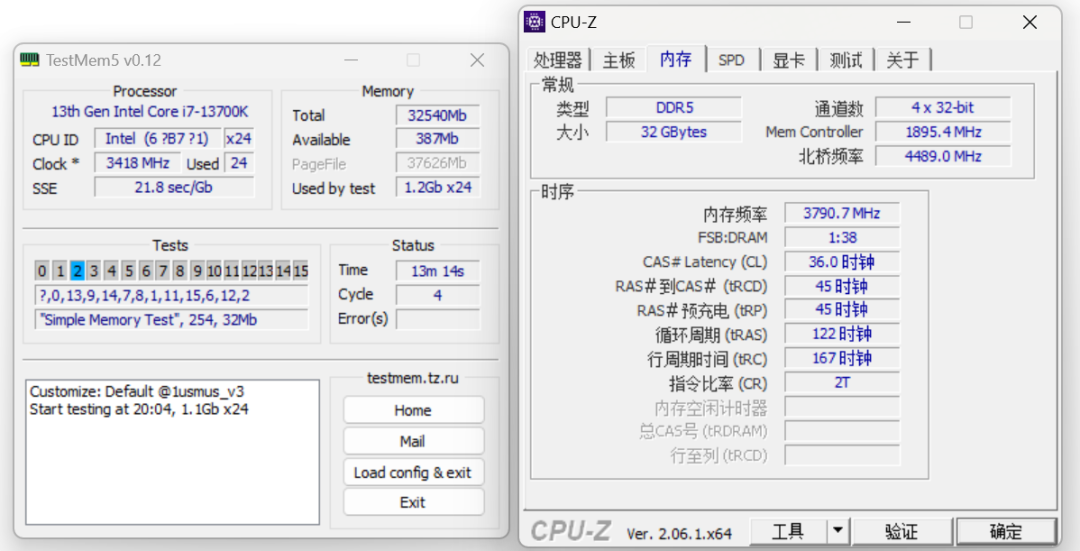Click CAS# Latency value 36.0 时钟
The height and width of the screenshot is (551, 1080).
(x=842, y=262)
